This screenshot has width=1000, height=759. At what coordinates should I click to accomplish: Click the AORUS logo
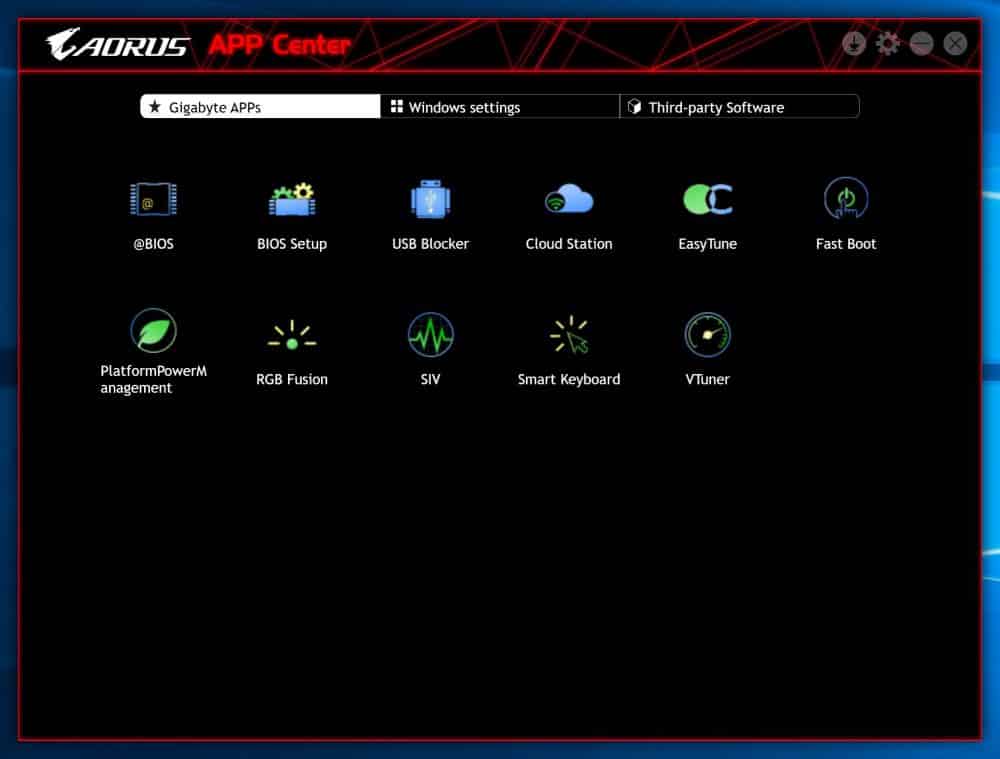[x=118, y=44]
